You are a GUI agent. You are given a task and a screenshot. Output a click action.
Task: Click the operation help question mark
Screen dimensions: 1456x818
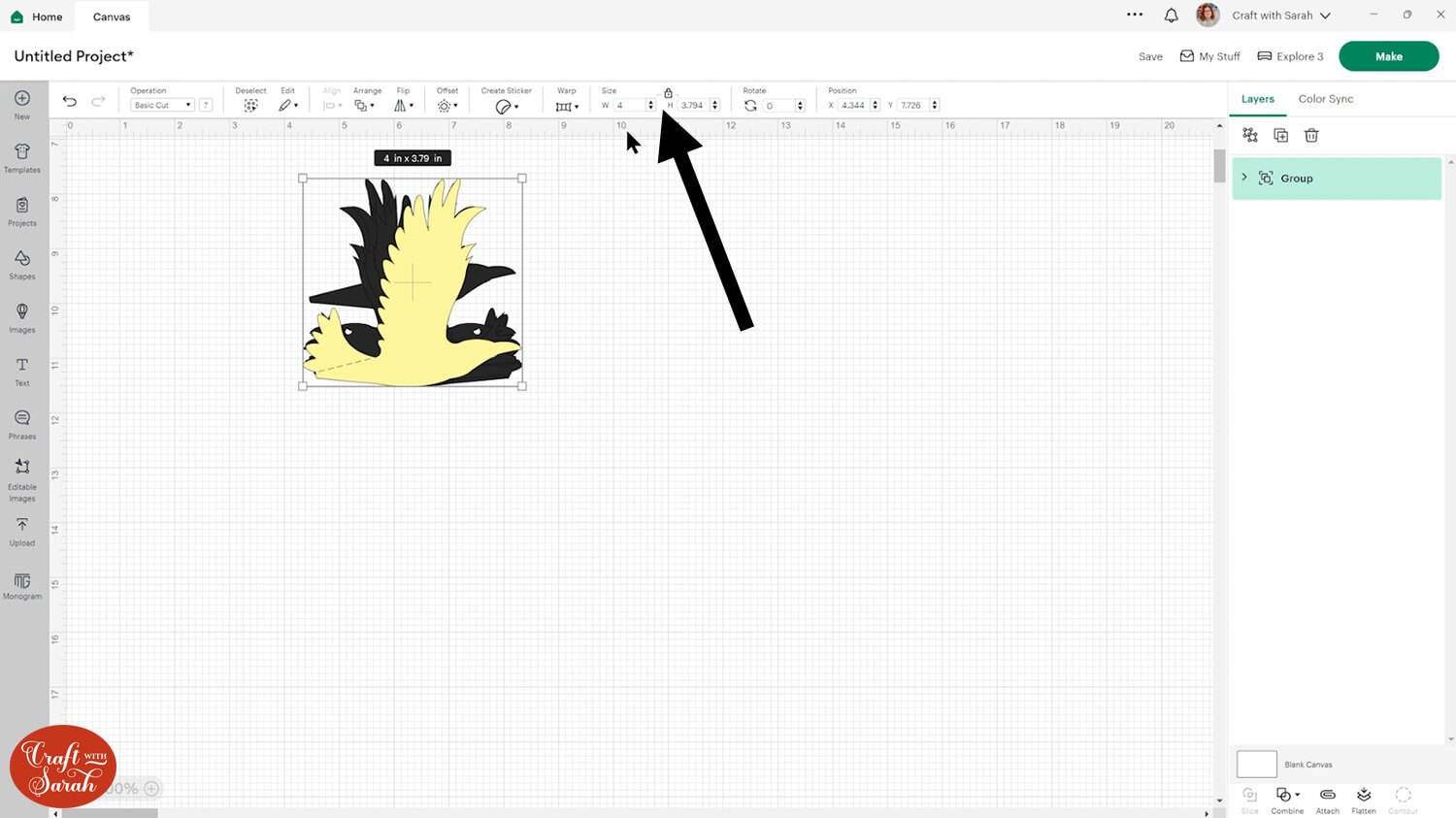coord(206,105)
